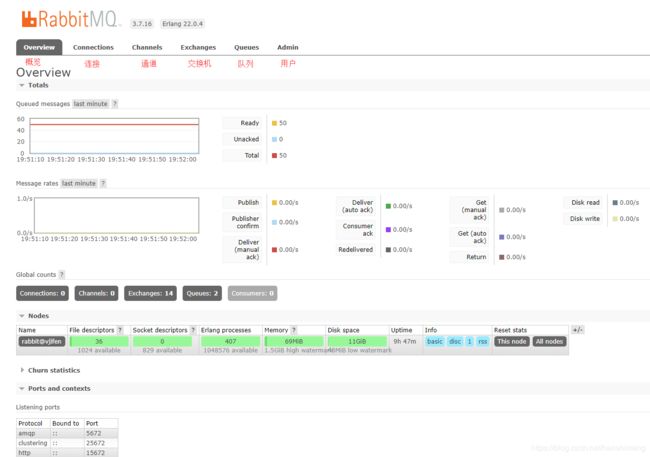The width and height of the screenshot is (650, 457).
Task: Click the Disk write rate swatch
Action: (615, 219)
